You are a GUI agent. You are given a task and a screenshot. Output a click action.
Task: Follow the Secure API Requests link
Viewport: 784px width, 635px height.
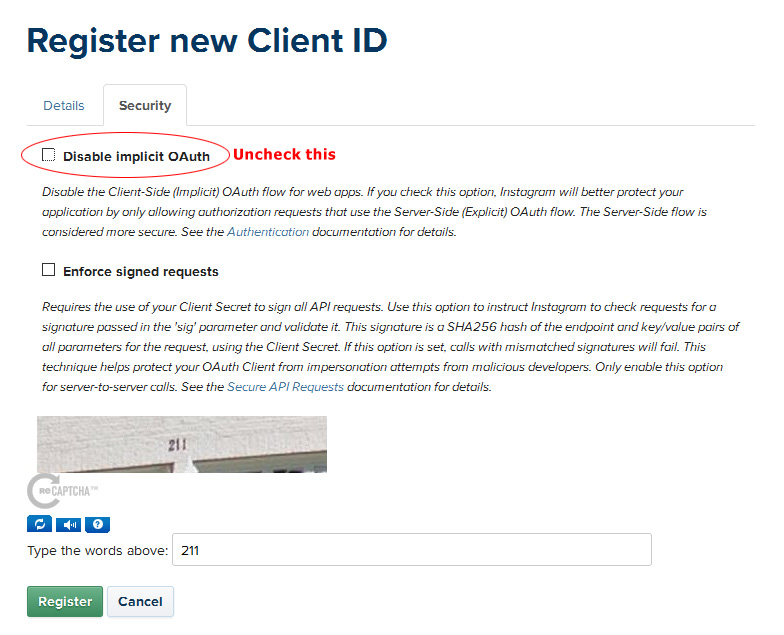tap(286, 387)
